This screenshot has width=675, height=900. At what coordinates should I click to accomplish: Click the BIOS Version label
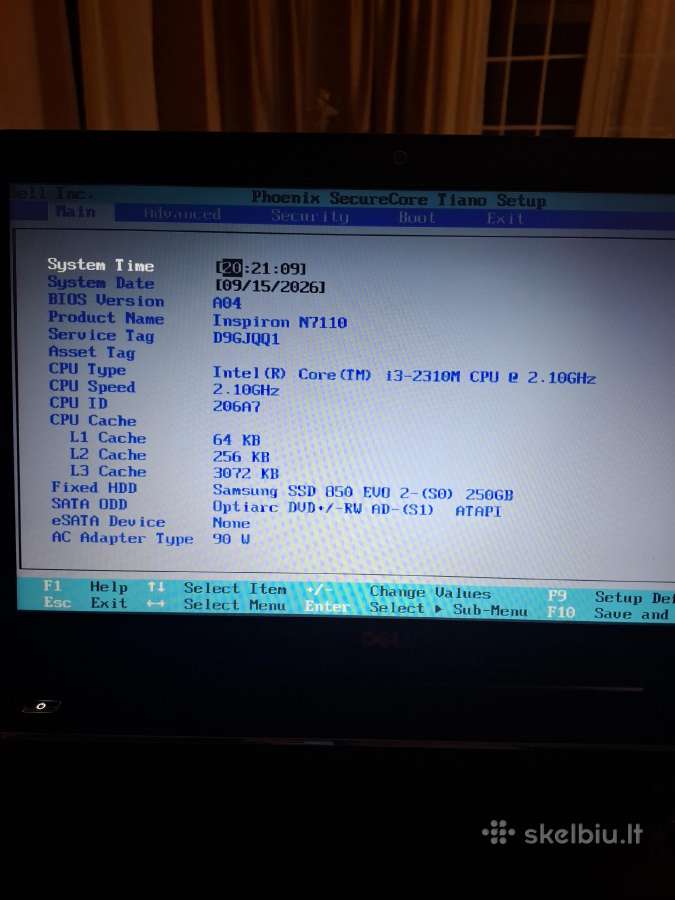pos(106,300)
